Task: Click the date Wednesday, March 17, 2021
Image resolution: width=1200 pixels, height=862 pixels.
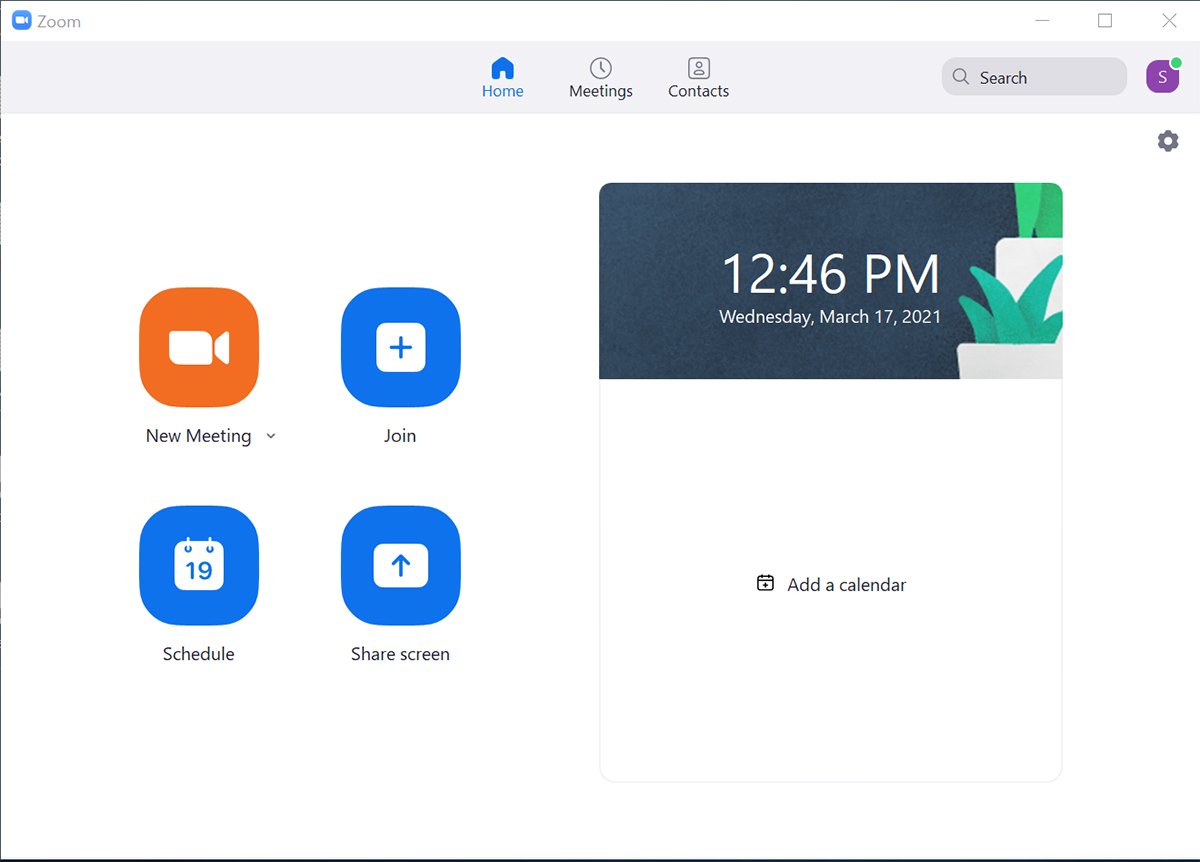Action: [830, 317]
